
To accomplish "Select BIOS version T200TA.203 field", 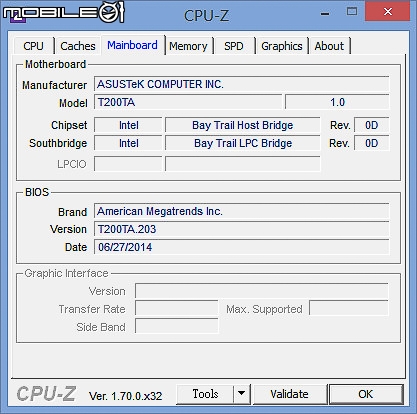I will point(241,229).
